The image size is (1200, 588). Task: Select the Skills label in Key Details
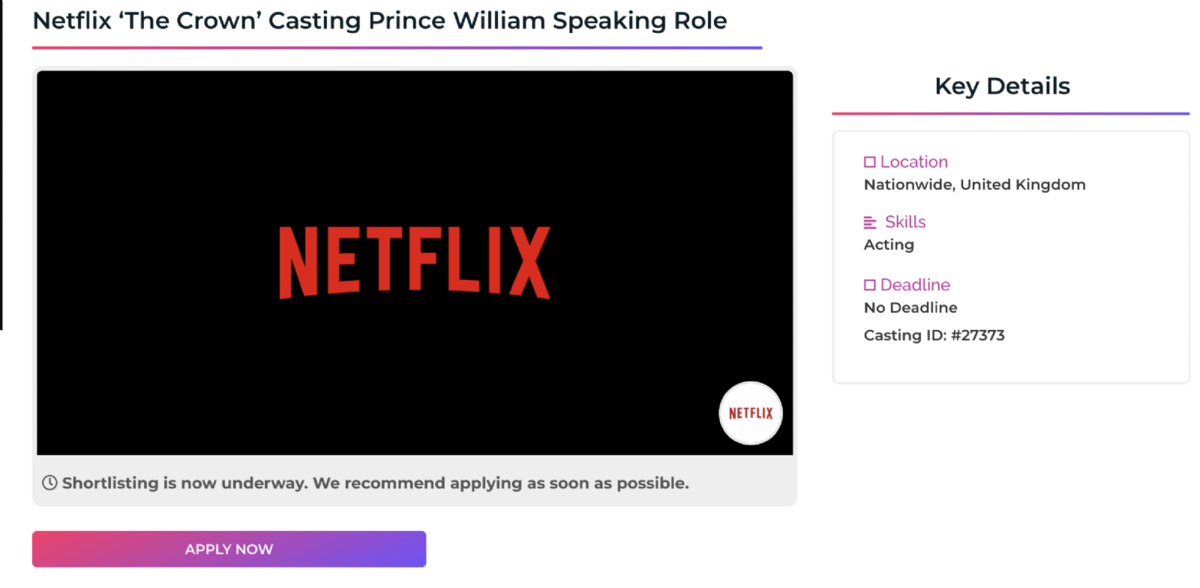[x=905, y=222]
